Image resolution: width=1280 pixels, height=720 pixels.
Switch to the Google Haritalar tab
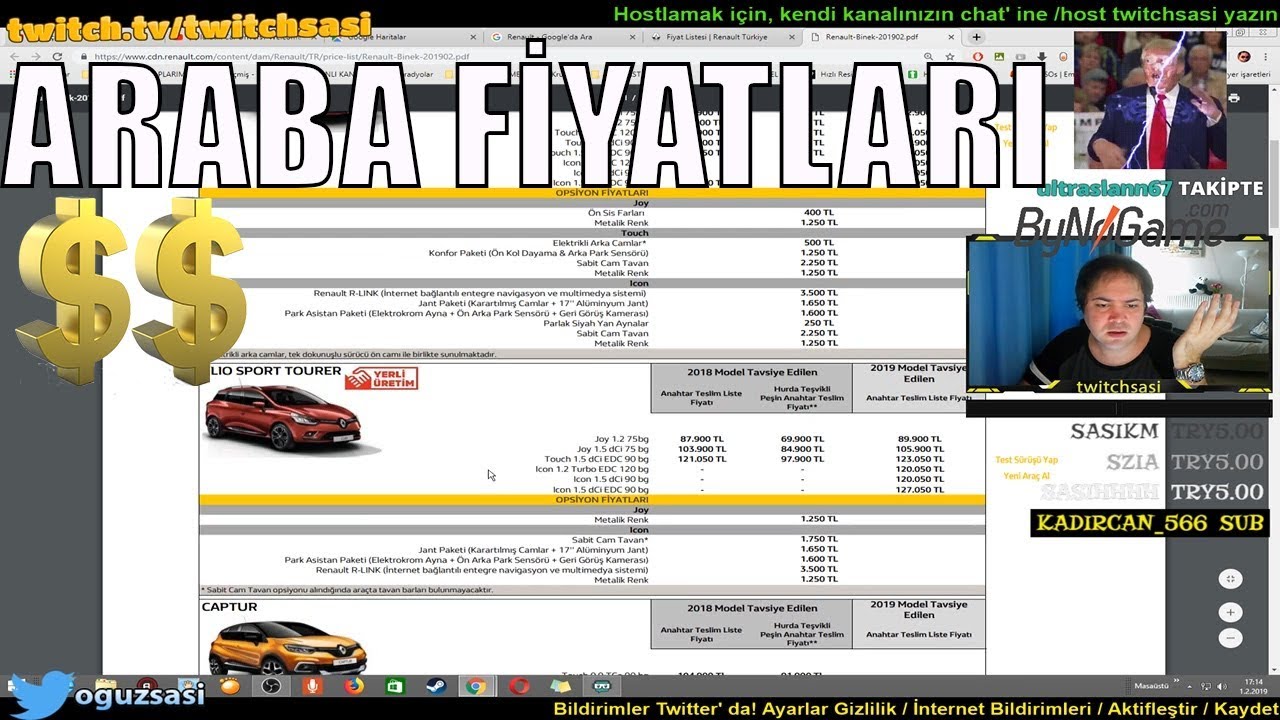point(400,37)
